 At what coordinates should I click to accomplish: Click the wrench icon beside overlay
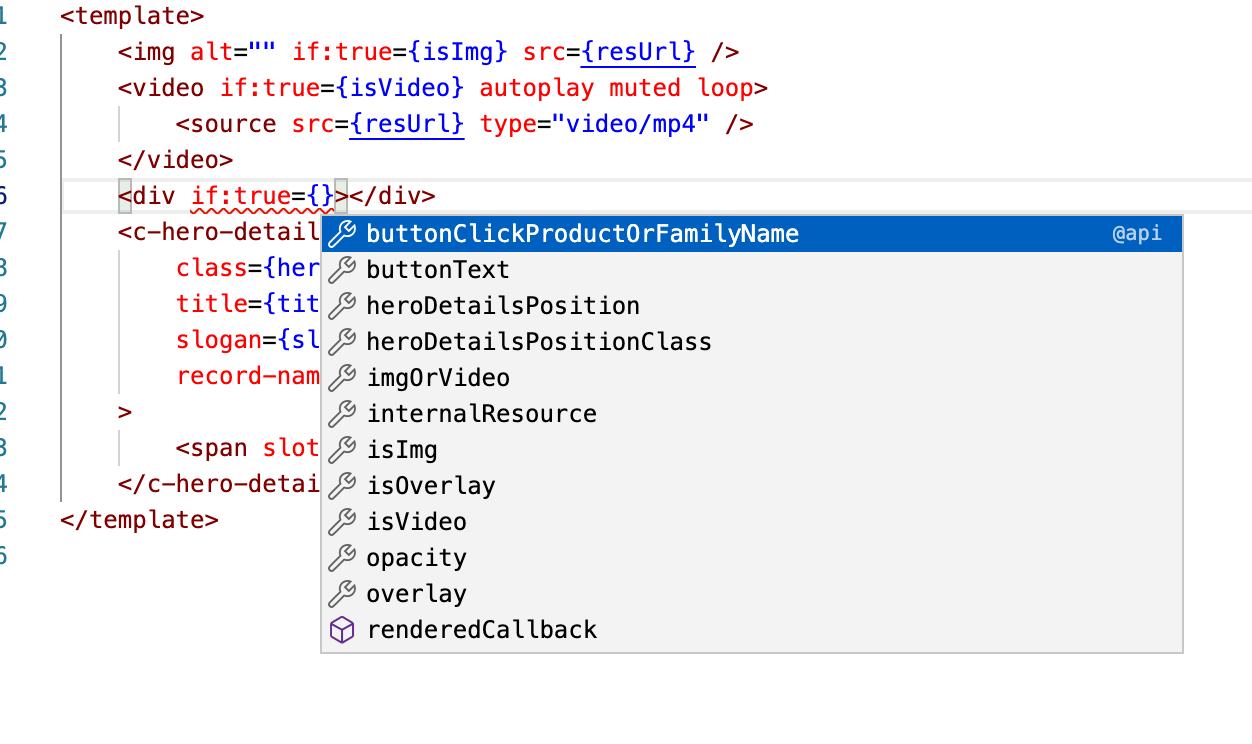[341, 593]
